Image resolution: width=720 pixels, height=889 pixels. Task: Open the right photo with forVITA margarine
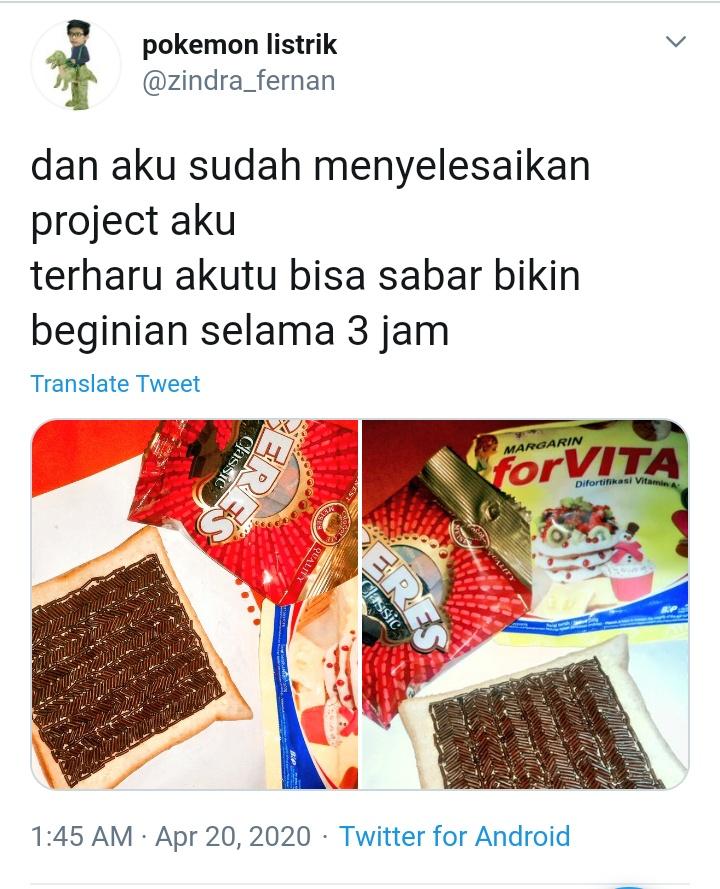click(x=526, y=604)
